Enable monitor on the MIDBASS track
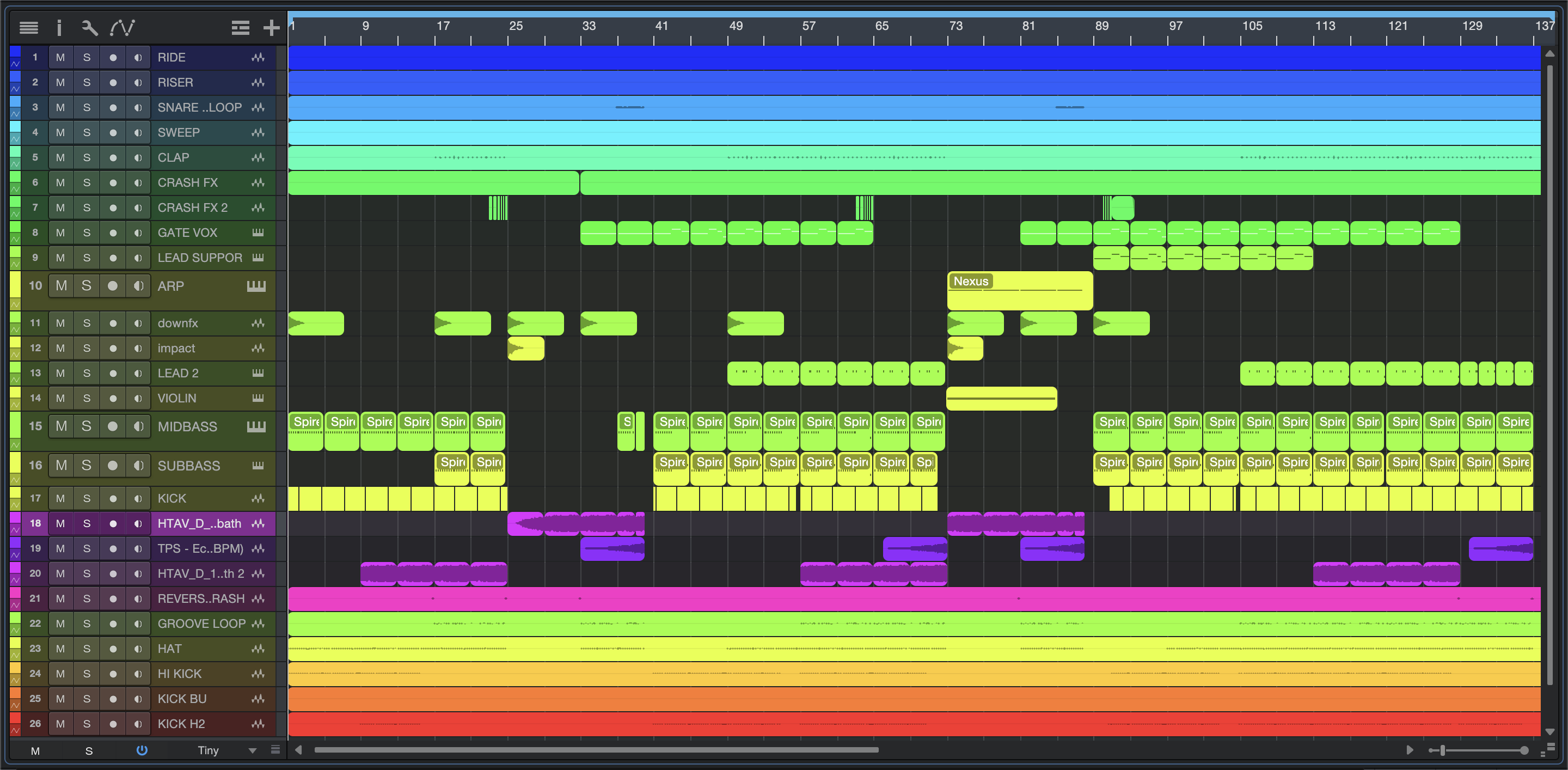The image size is (1568, 770). 139,426
